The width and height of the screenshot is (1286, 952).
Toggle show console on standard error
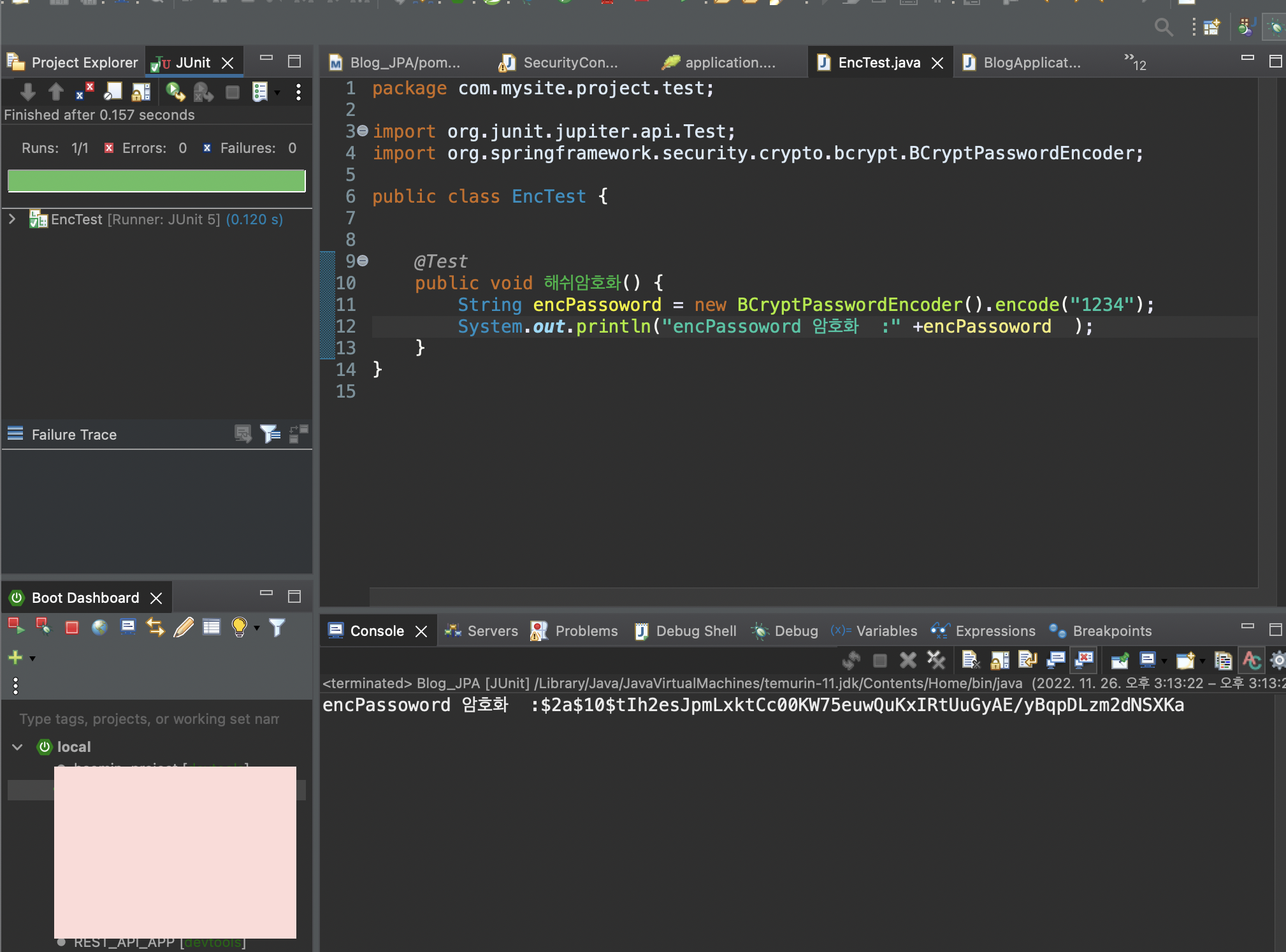(1084, 660)
